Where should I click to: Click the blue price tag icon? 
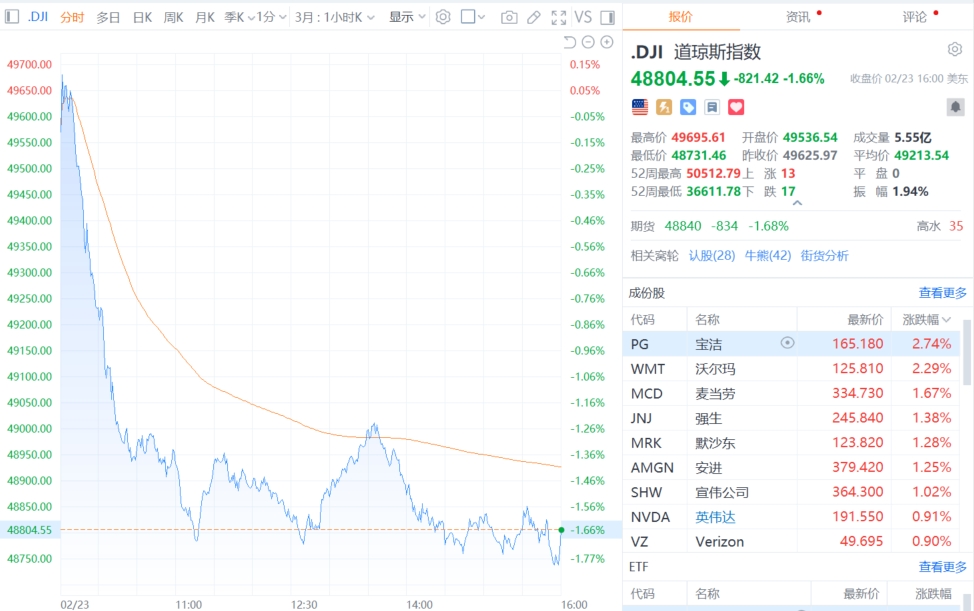pos(688,107)
